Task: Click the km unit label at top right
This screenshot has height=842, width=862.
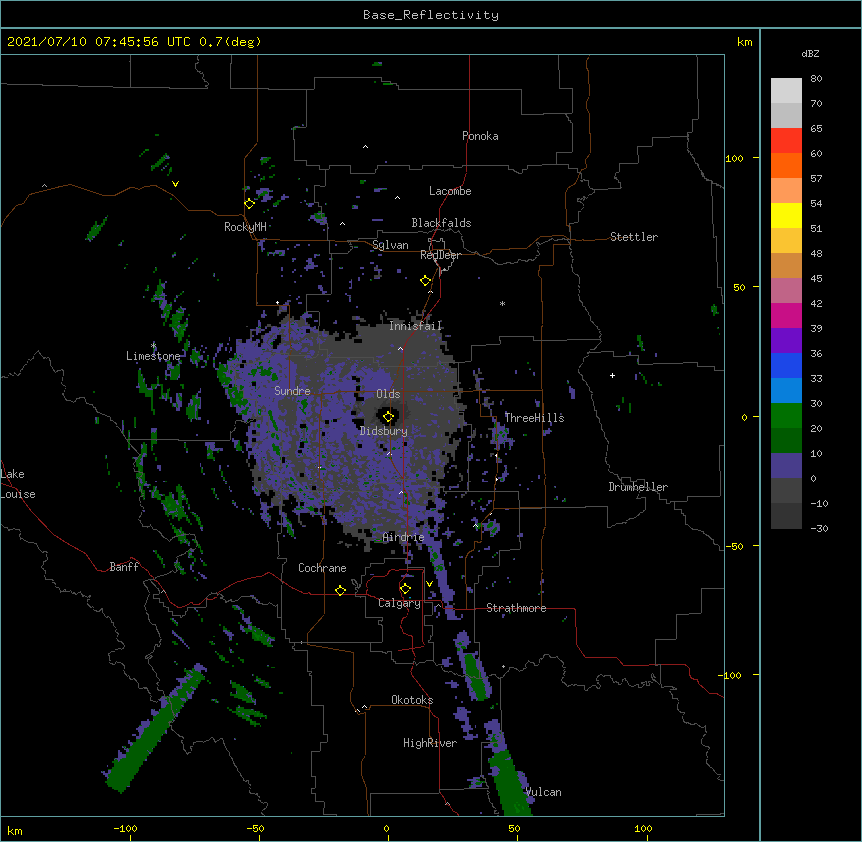Action: point(745,42)
